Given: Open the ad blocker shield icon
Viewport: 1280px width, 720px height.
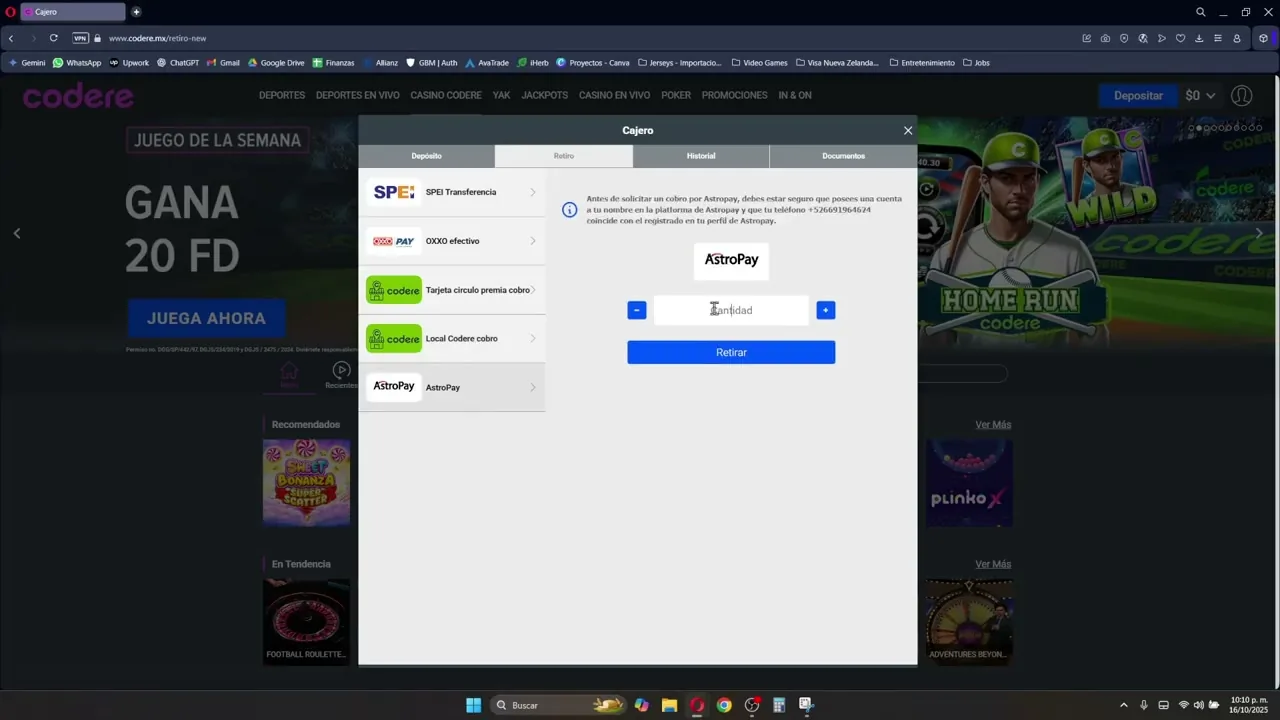Looking at the screenshot, I should point(1124,38).
